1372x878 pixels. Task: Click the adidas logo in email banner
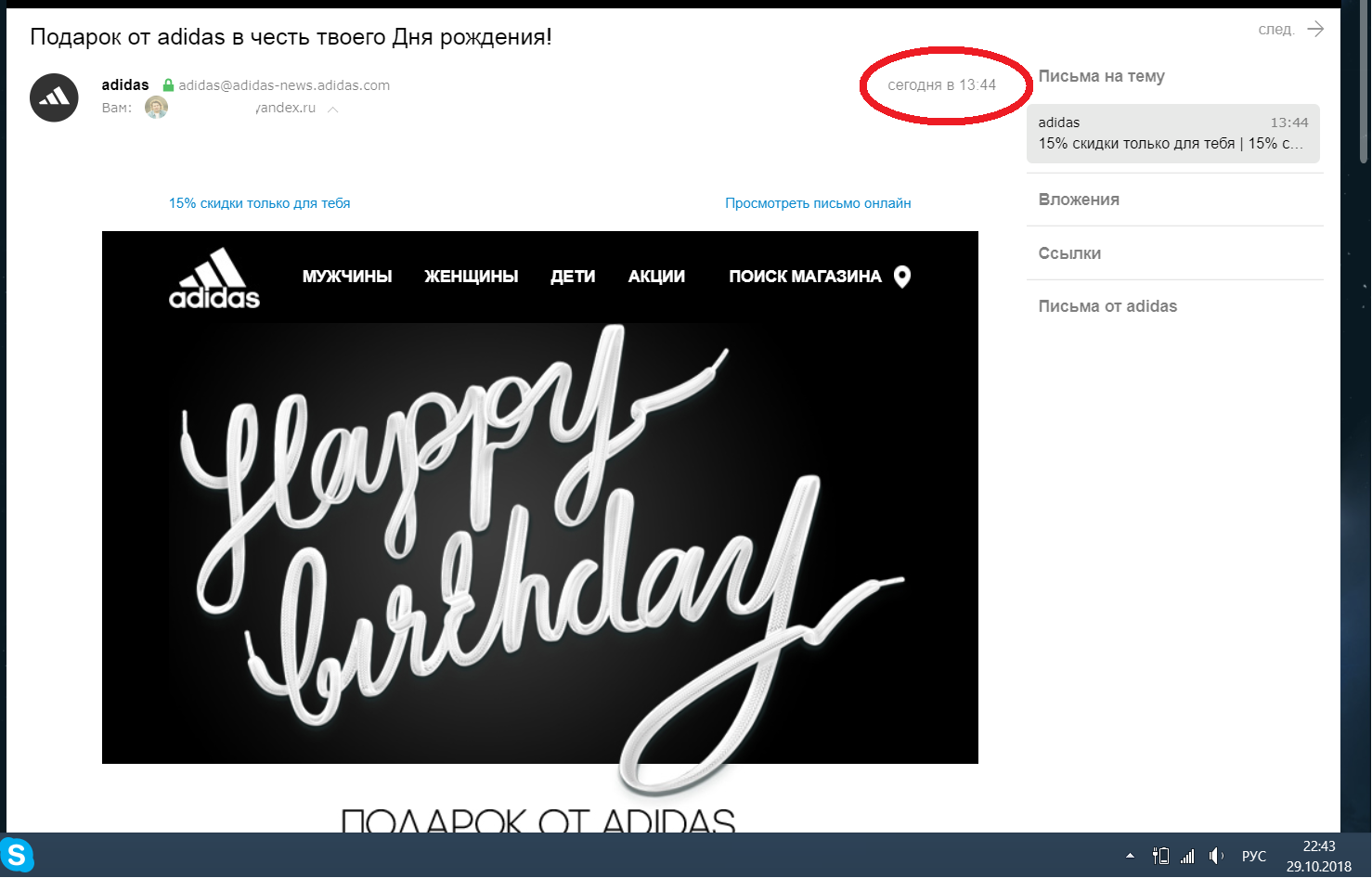pyautogui.click(x=214, y=278)
